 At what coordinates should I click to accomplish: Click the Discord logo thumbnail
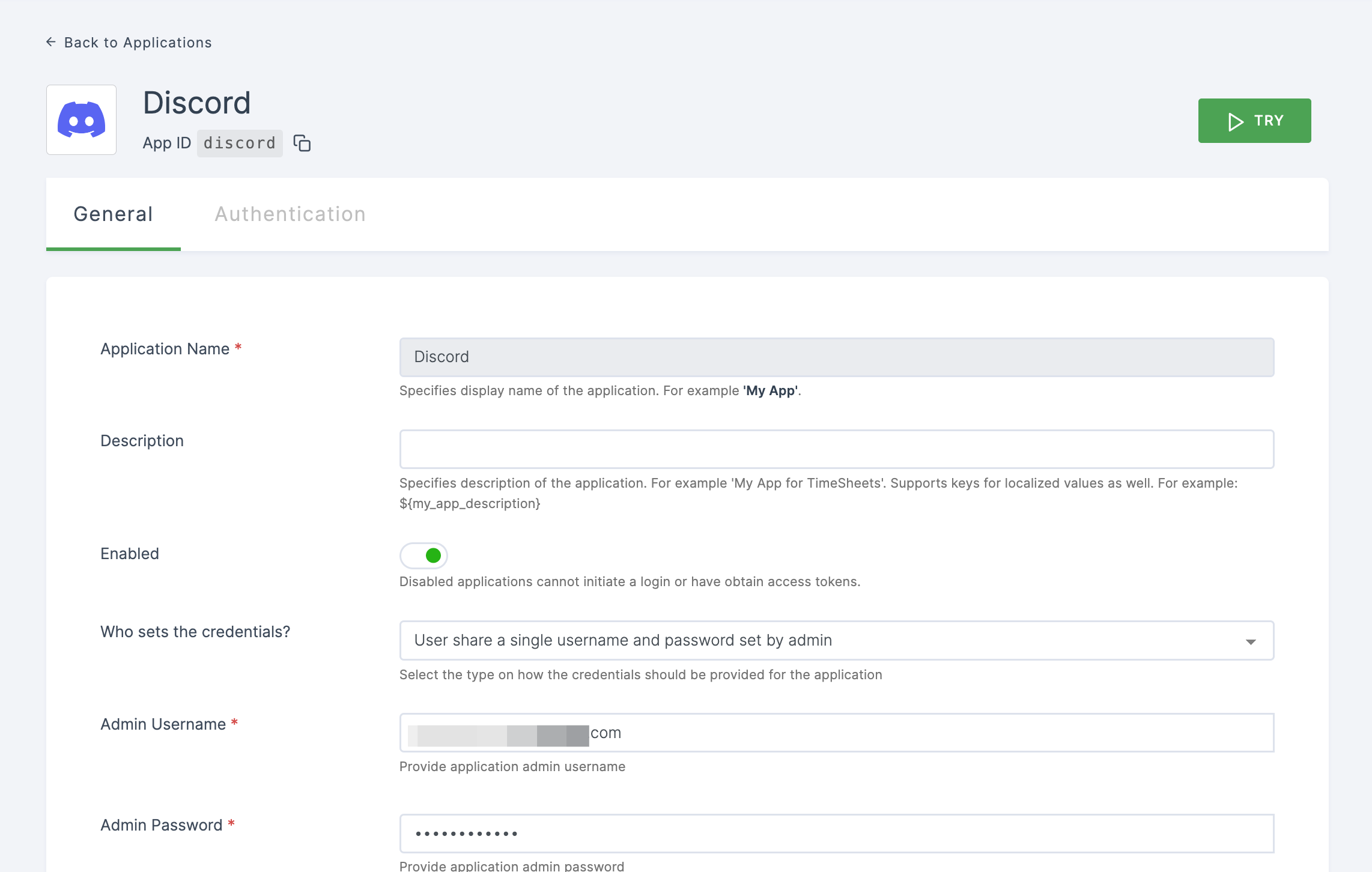pyautogui.click(x=82, y=120)
